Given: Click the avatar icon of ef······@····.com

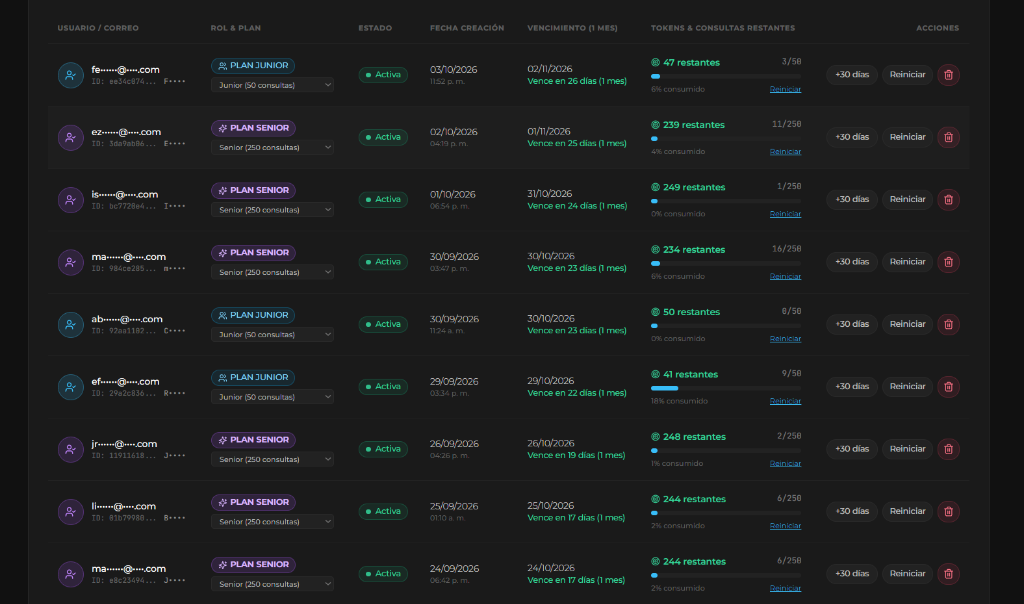Looking at the screenshot, I should (x=71, y=387).
